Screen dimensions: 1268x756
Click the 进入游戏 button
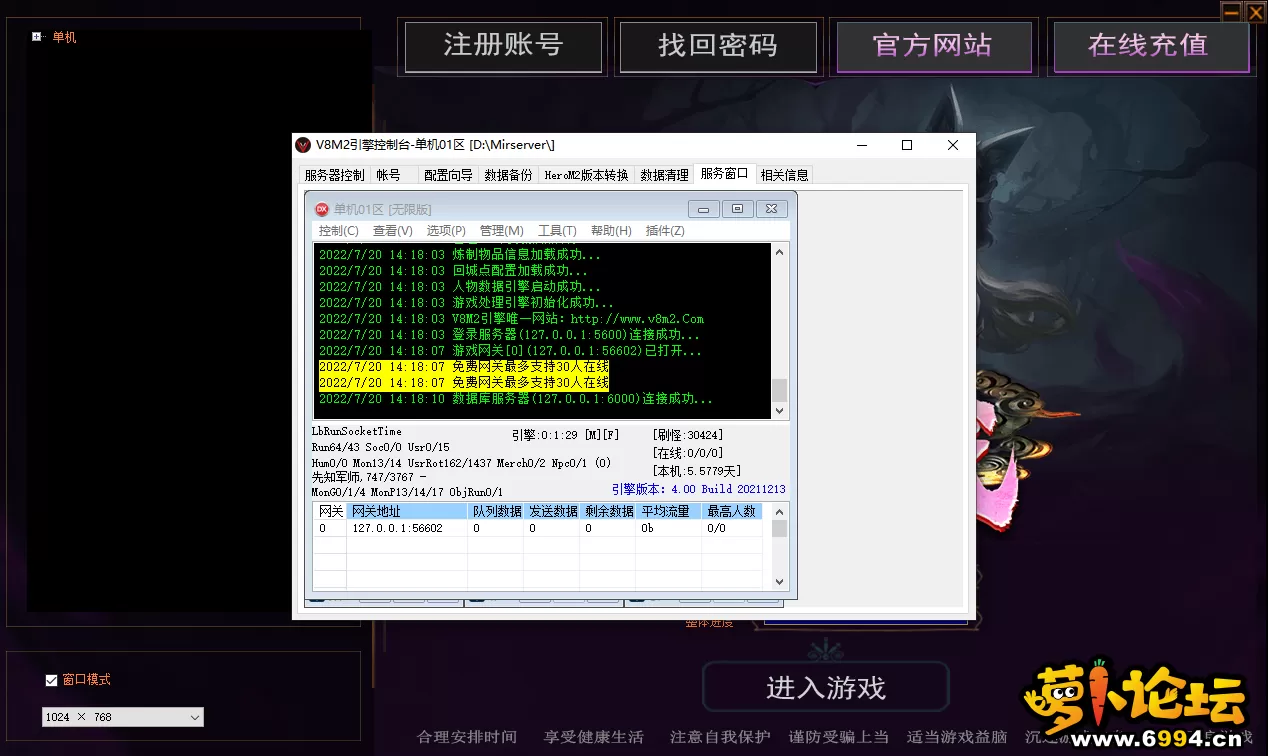click(x=826, y=688)
